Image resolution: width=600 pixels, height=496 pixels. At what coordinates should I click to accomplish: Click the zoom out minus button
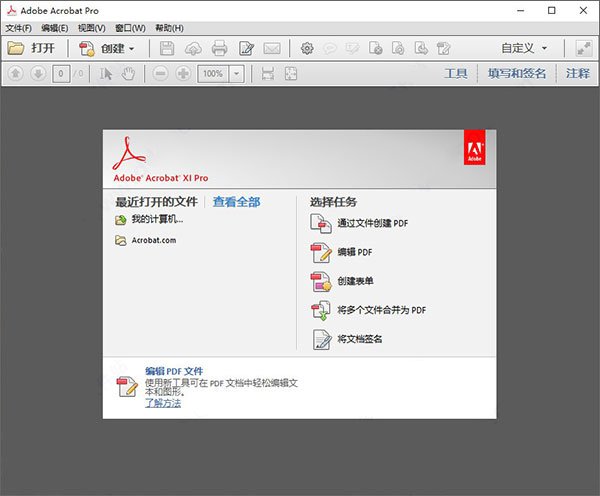(160, 73)
